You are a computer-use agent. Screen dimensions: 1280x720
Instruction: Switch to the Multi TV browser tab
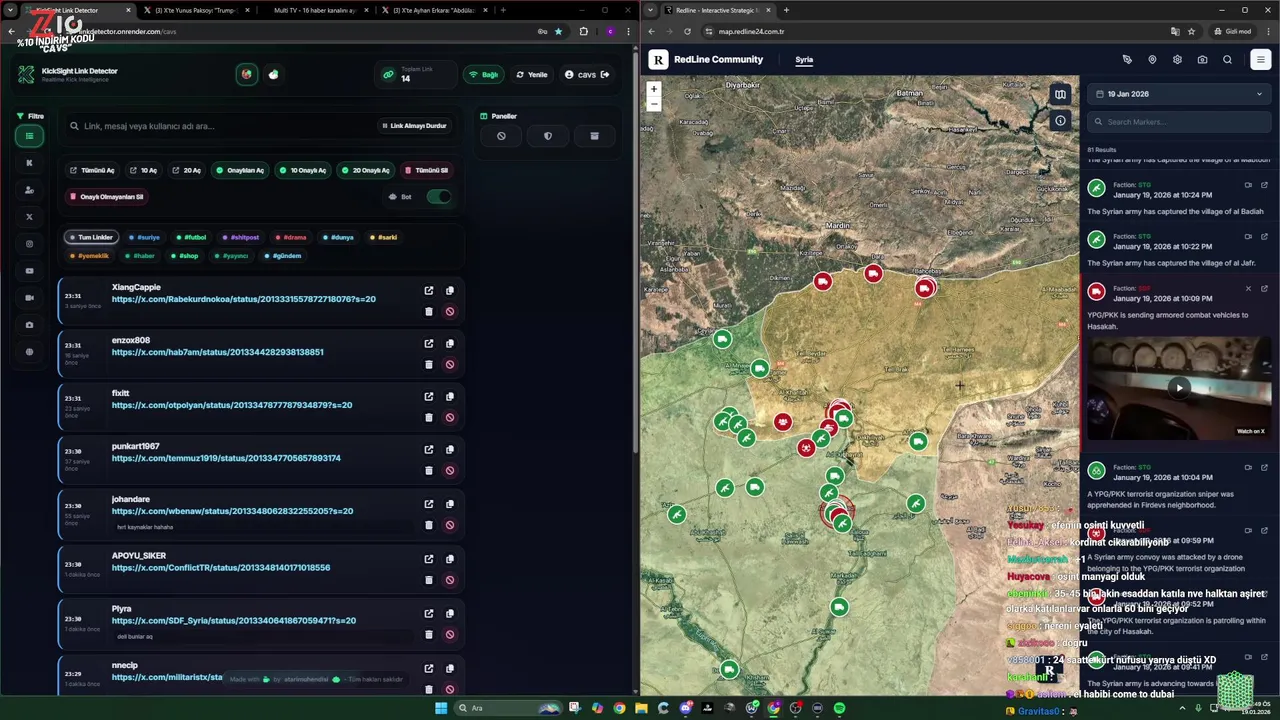coord(315,10)
